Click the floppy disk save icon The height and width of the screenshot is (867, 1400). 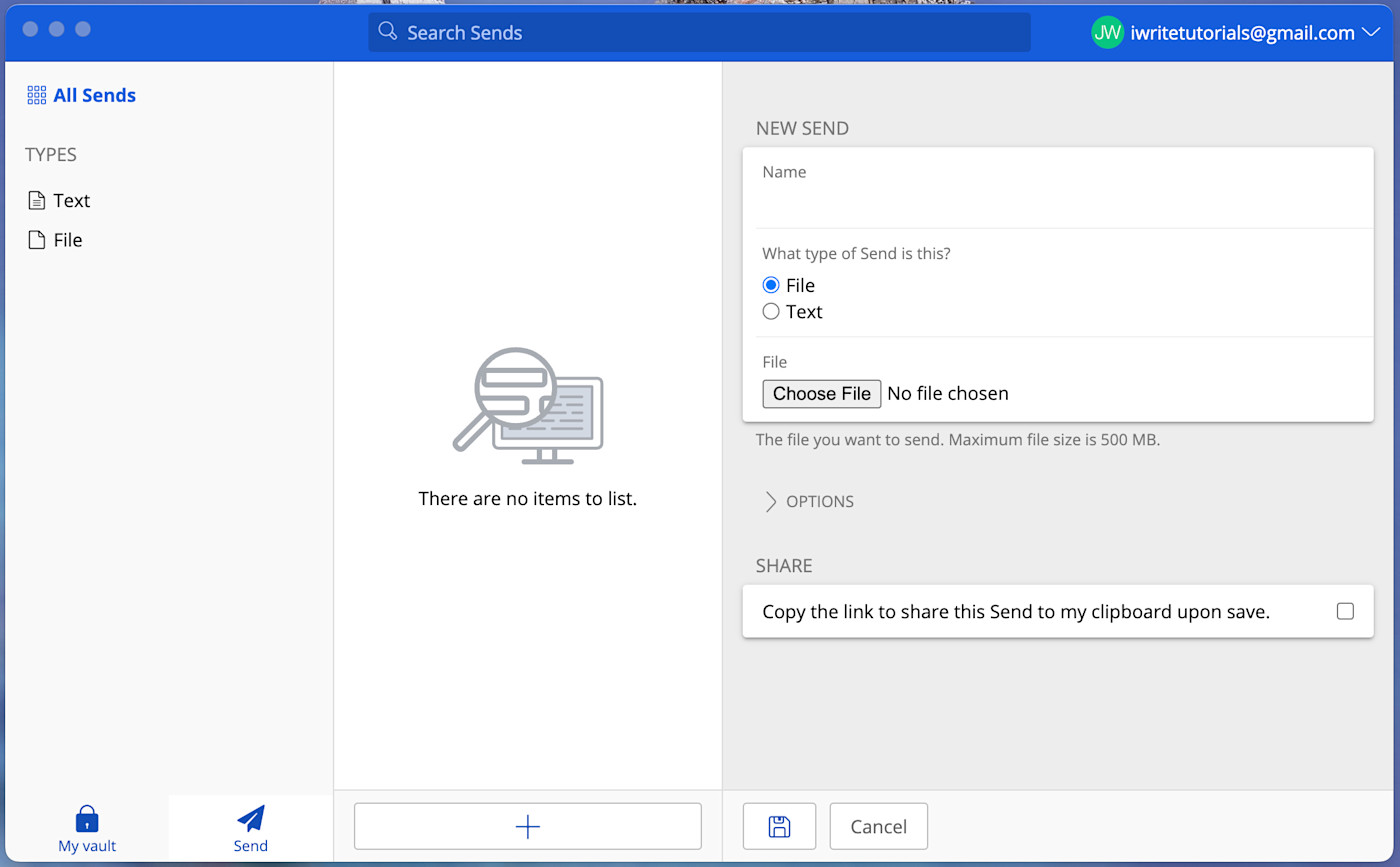779,826
